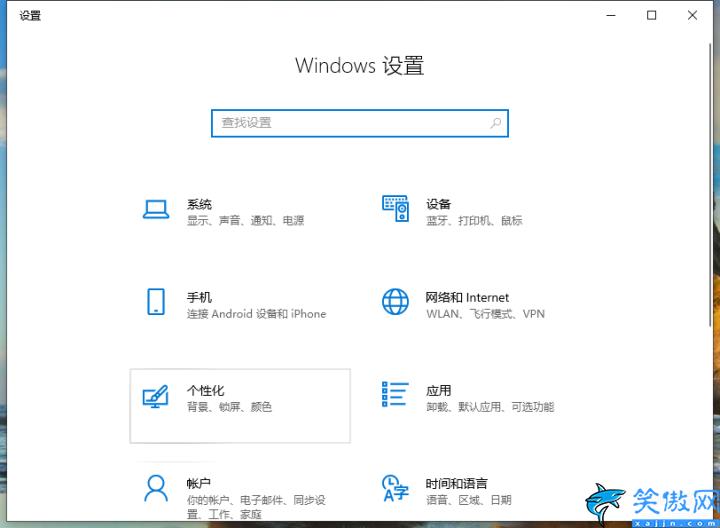Click text 蓝牙、打印机、鼠标
Image resolution: width=720 pixels, height=528 pixels.
(x=474, y=221)
